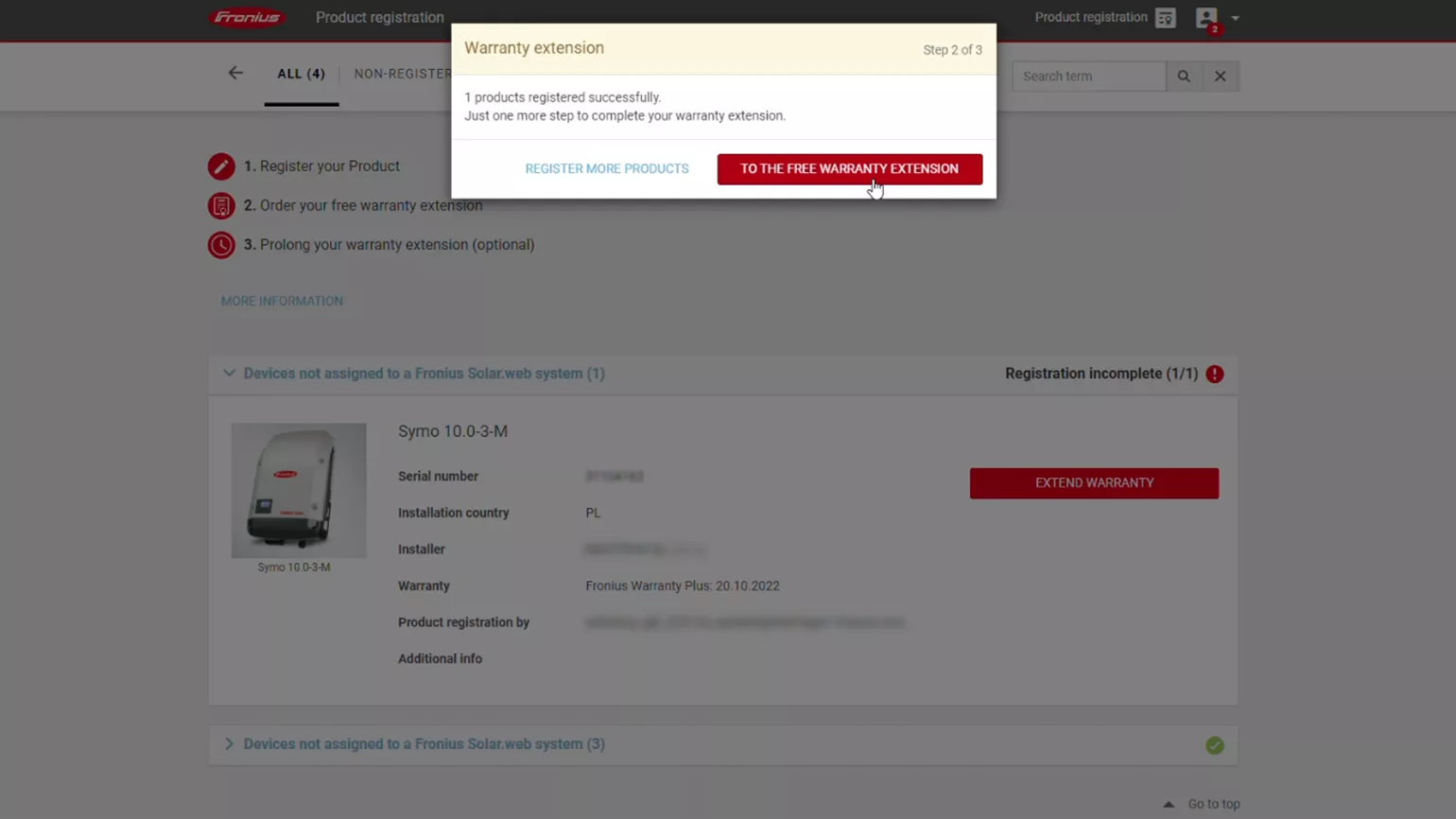The width and height of the screenshot is (1456, 819).
Task: Go back using the left arrow
Action: 235,73
